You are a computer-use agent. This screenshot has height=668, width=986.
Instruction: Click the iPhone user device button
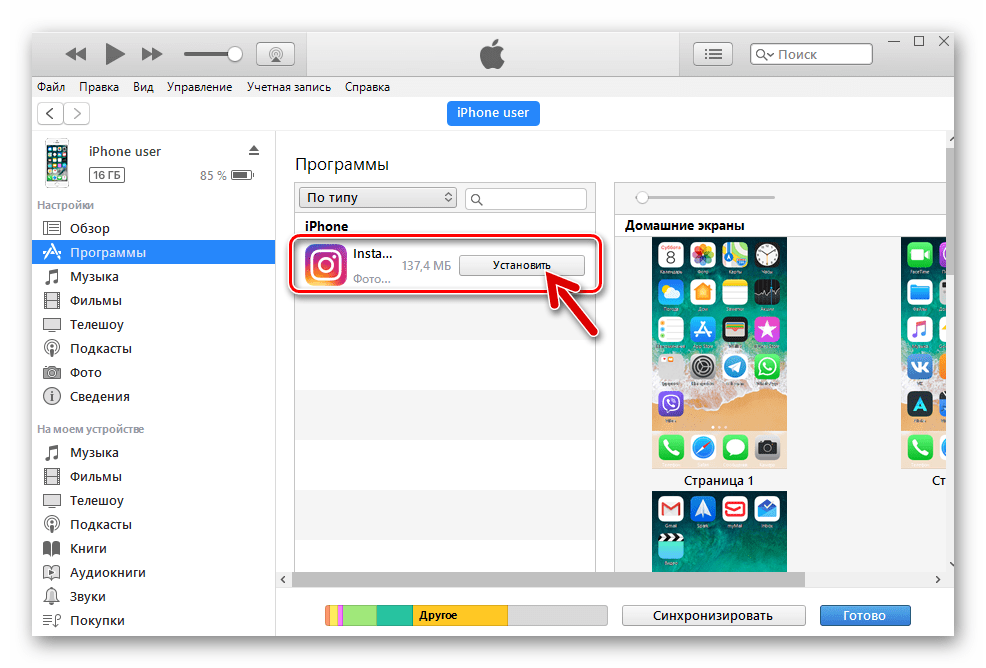pyautogui.click(x=493, y=113)
